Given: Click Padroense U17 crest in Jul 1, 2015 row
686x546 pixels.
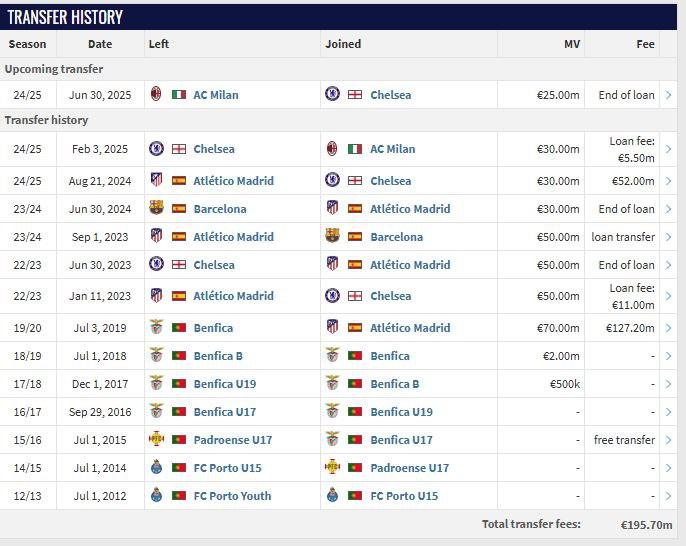Looking at the screenshot, I should click(156, 440).
